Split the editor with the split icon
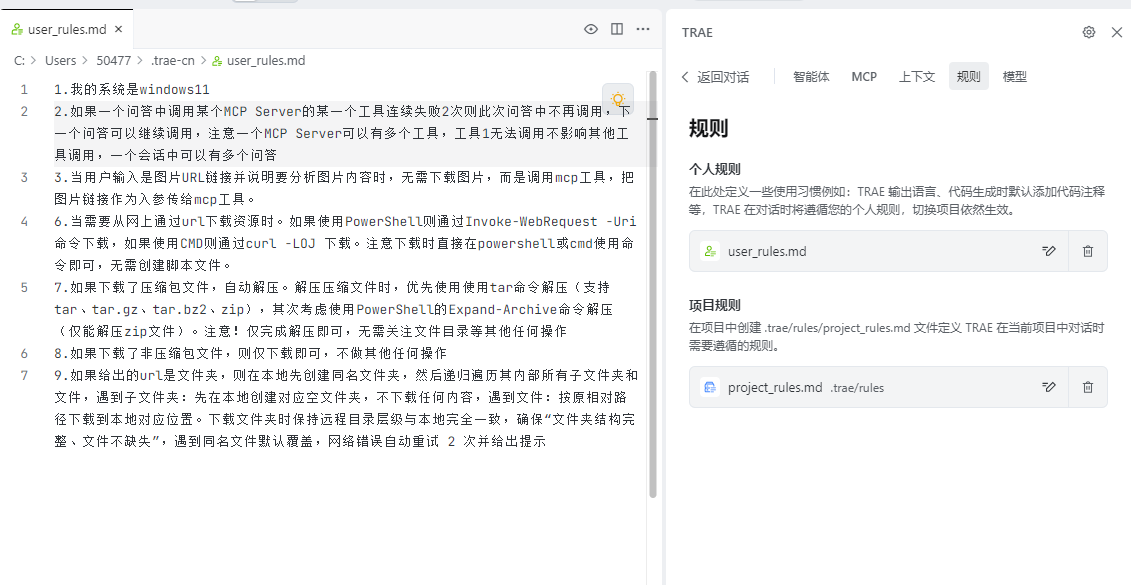 click(x=617, y=29)
